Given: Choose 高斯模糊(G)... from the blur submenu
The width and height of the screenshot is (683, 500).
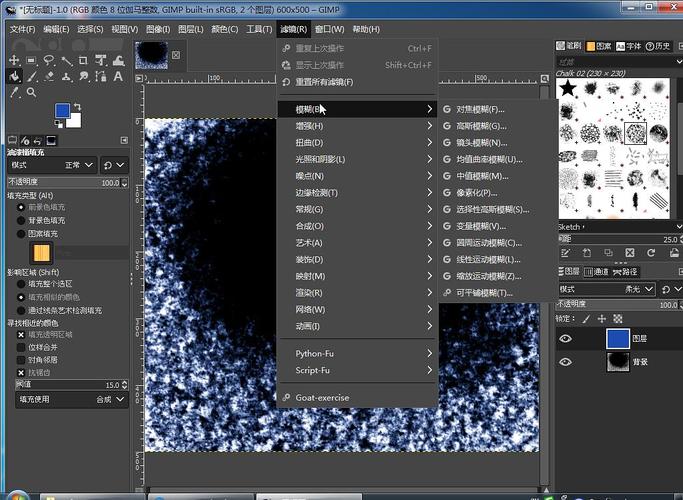Looking at the screenshot, I should 480,126.
